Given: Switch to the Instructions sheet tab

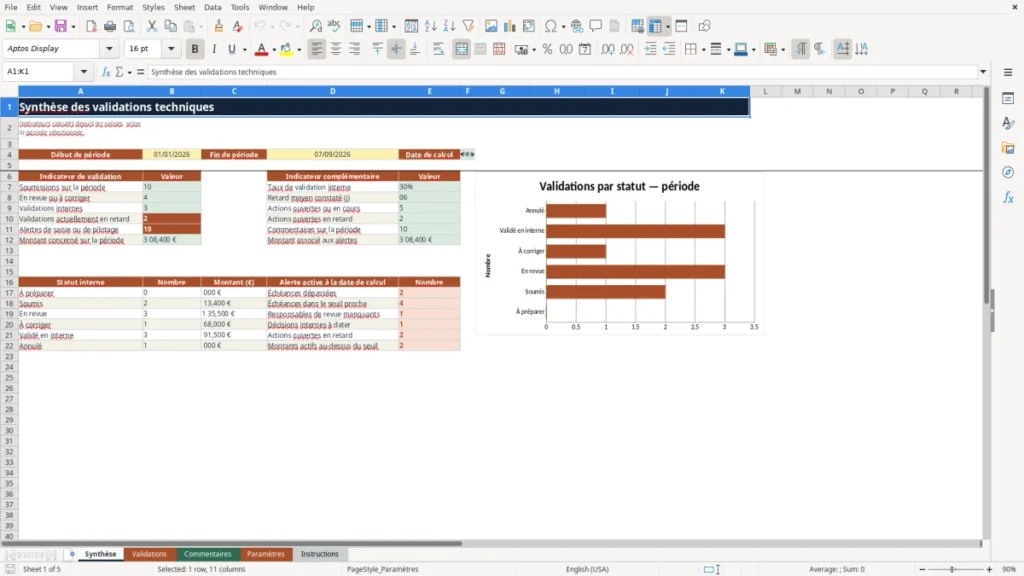Looking at the screenshot, I should [x=319, y=554].
